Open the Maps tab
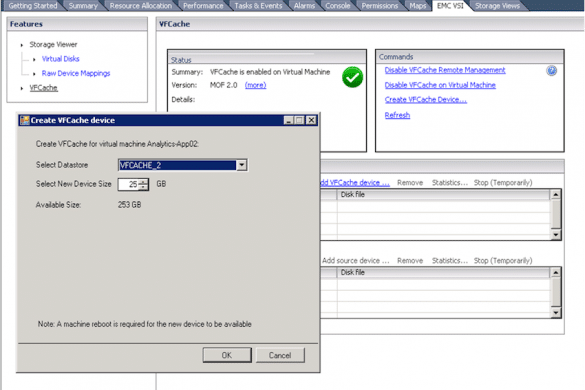This screenshot has height=390, width=585. (417, 6)
